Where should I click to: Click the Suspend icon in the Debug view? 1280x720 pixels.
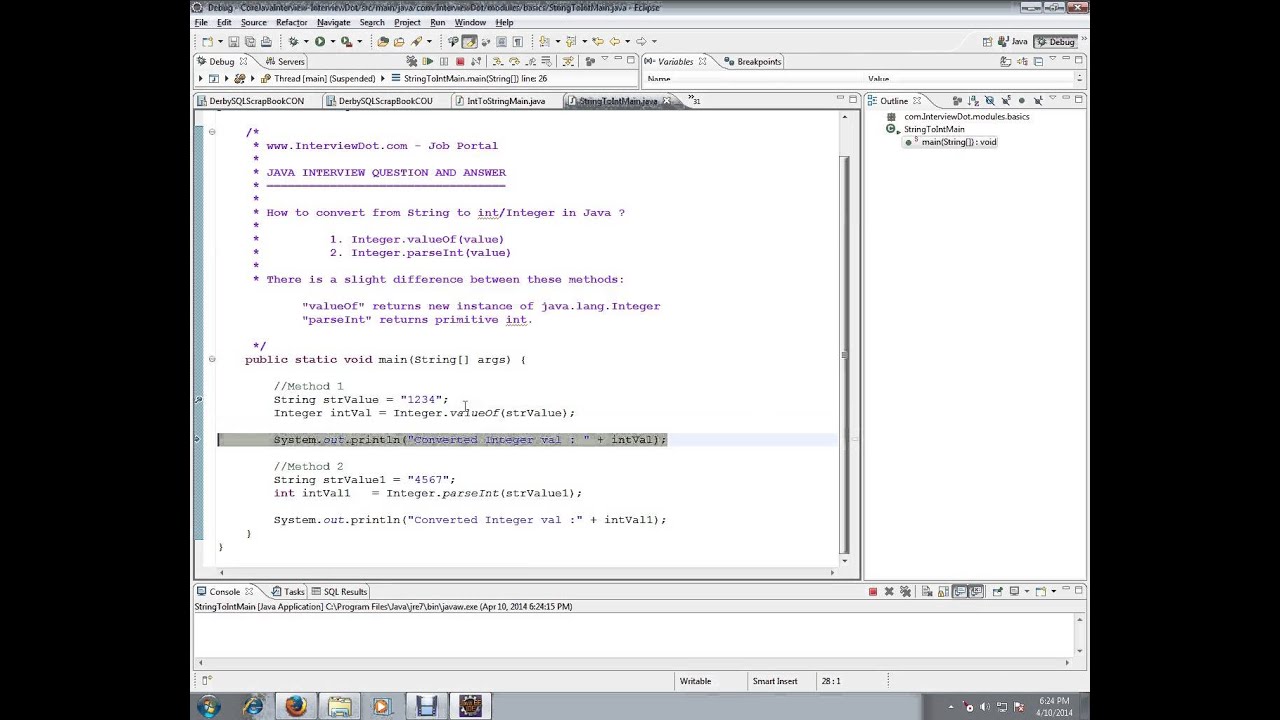pos(444,62)
